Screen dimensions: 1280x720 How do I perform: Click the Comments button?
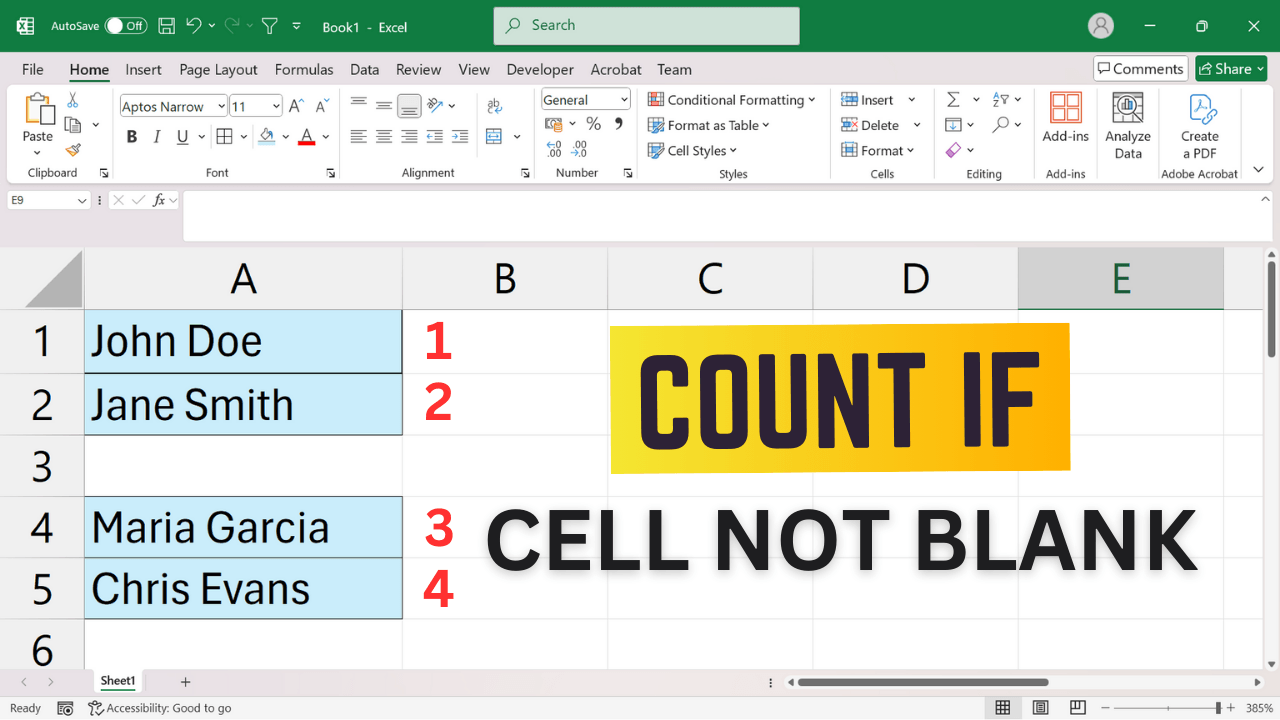click(x=1140, y=68)
